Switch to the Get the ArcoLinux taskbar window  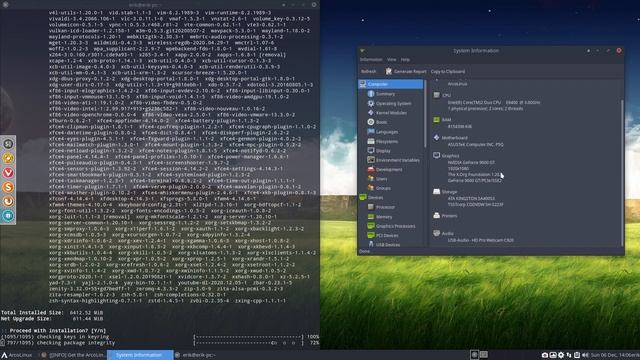click(x=73, y=355)
